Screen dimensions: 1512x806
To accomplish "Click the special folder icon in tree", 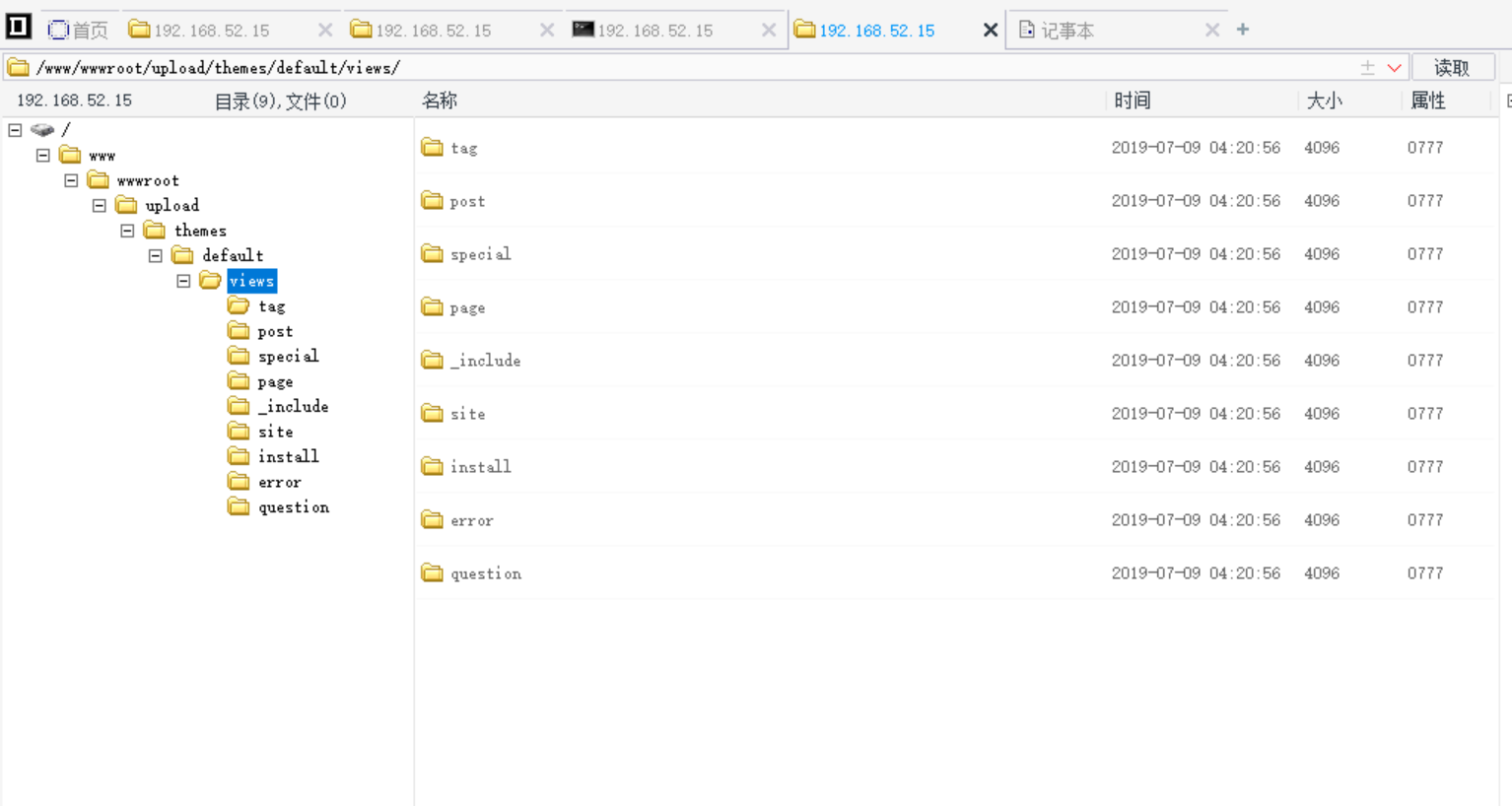I will pyautogui.click(x=239, y=356).
